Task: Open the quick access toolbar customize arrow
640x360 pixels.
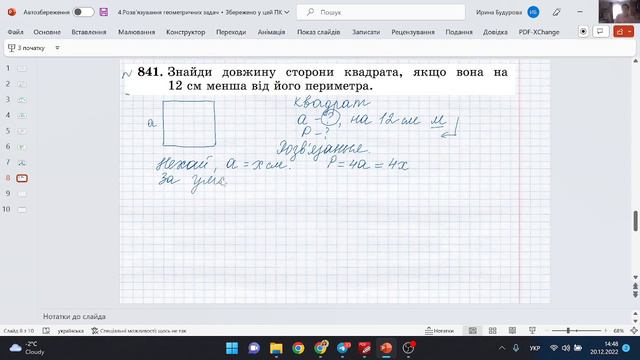Action: point(58,48)
